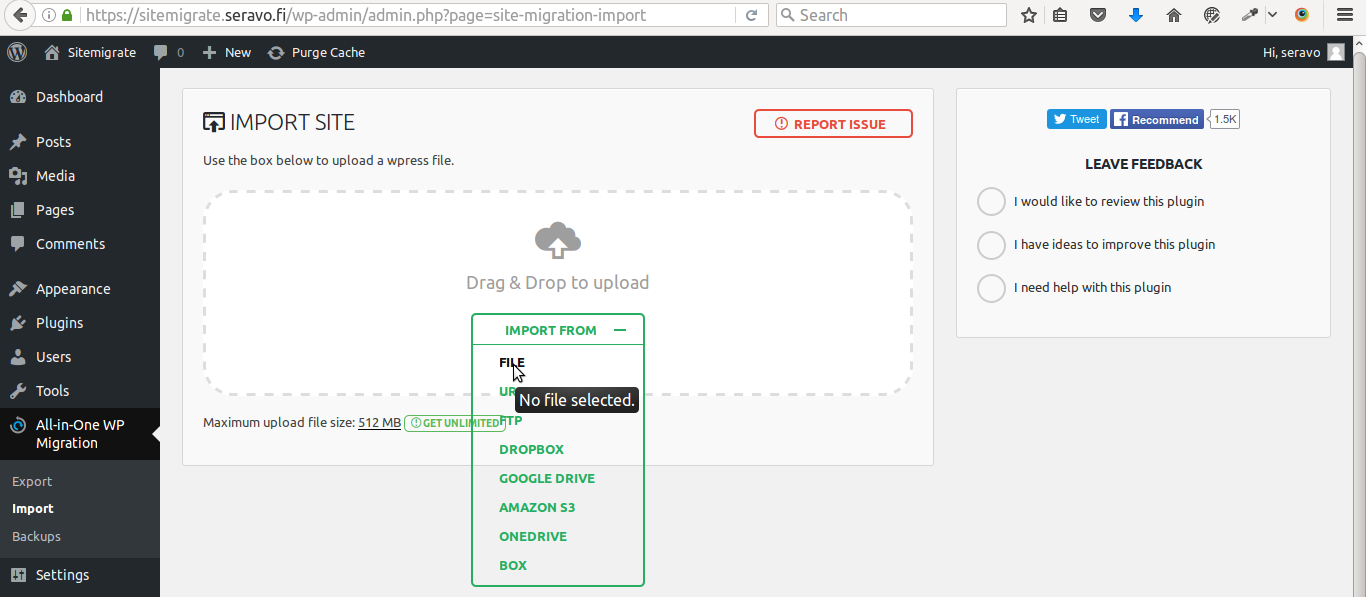Click the "Drag & Drop to upload" text
1366x597 pixels.
tap(558, 283)
